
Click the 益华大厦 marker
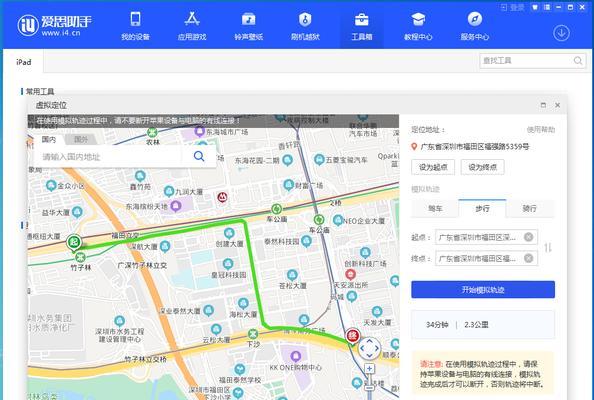tap(77, 212)
